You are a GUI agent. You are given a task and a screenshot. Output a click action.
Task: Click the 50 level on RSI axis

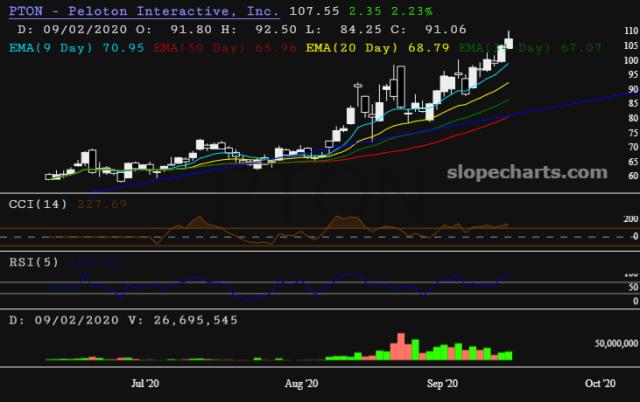coord(633,287)
